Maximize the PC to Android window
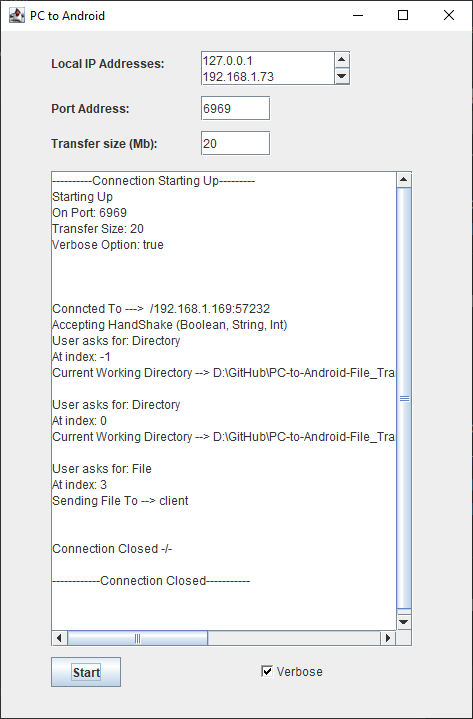The width and height of the screenshot is (473, 719). [x=403, y=15]
